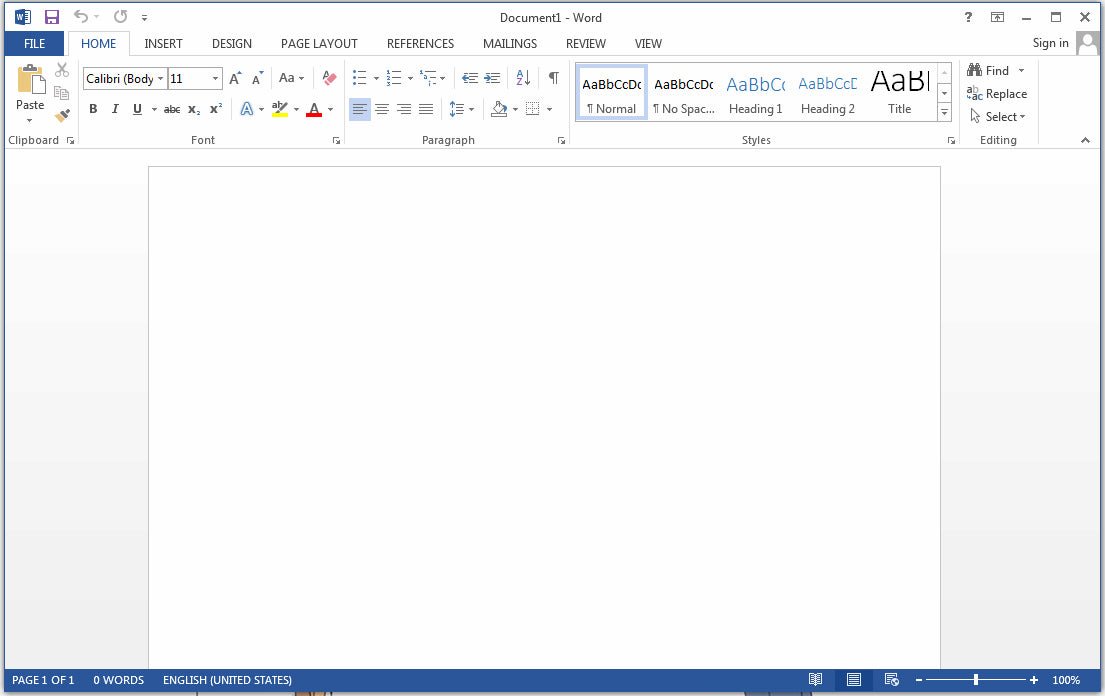Click the zoom slider plus button
This screenshot has height=696, width=1105.
click(x=1034, y=680)
